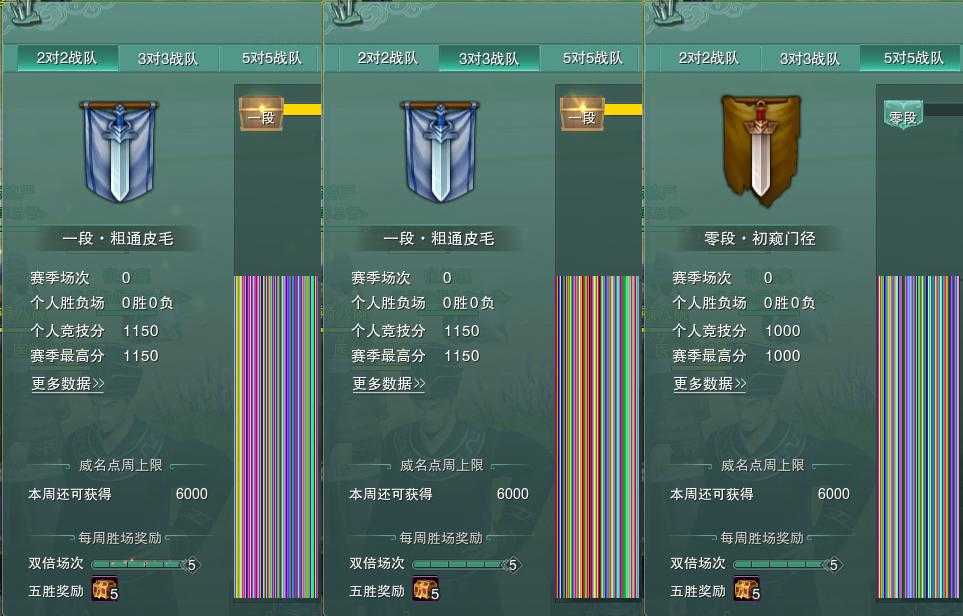Click the 零段·初窥门径 rank title in right panel
963x616 pixels.
coord(760,238)
